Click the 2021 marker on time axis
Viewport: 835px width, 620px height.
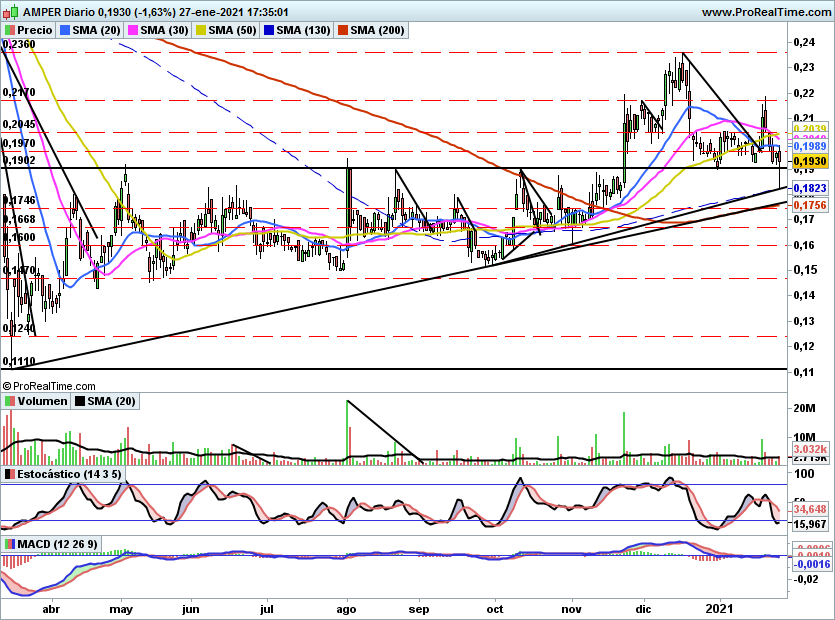point(721,607)
